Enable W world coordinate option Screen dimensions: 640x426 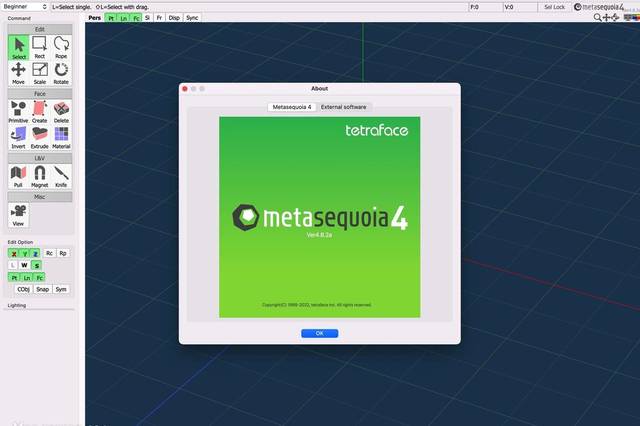pyautogui.click(x=24, y=265)
